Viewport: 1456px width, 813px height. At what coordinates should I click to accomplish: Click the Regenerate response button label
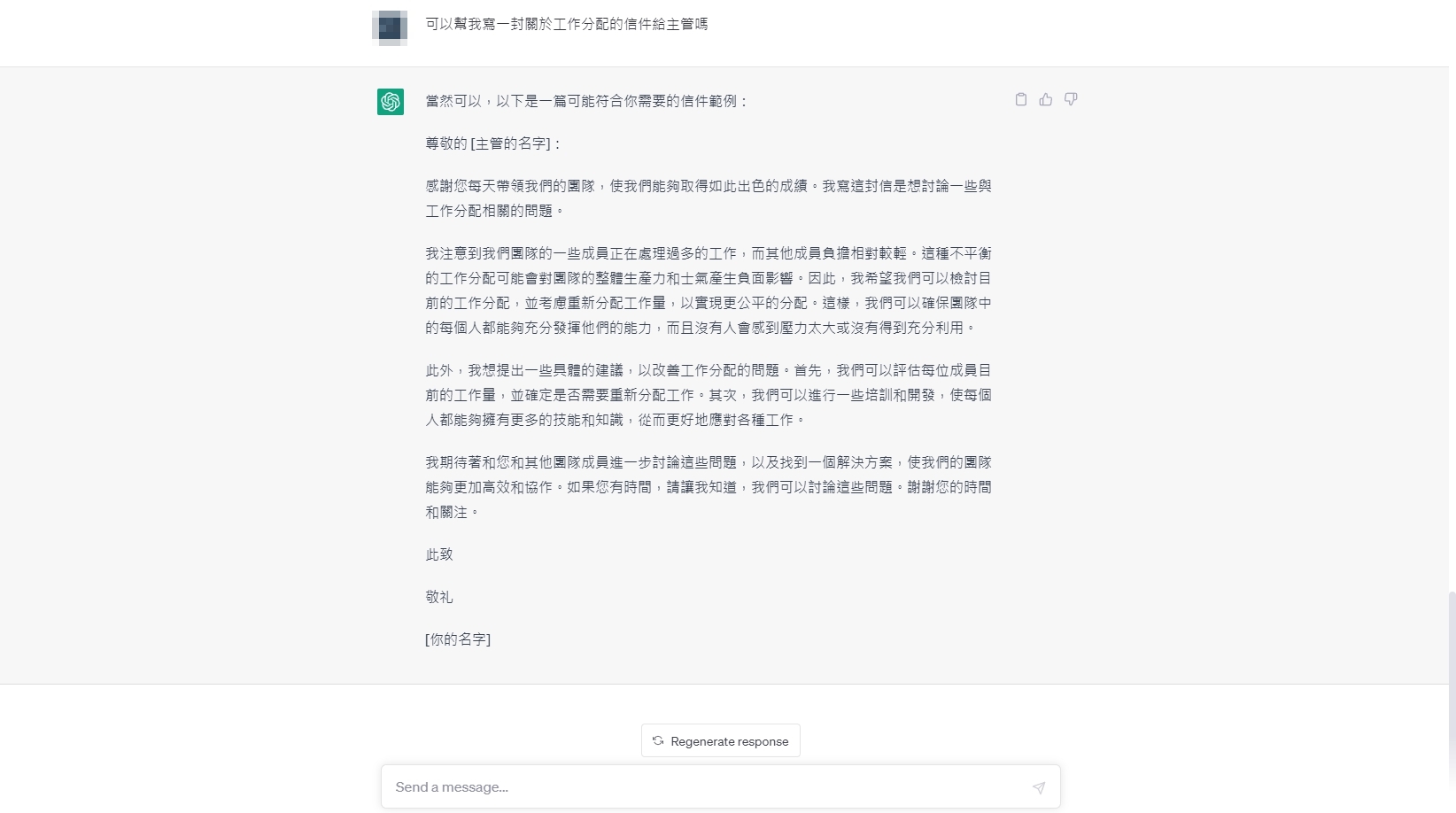729,741
